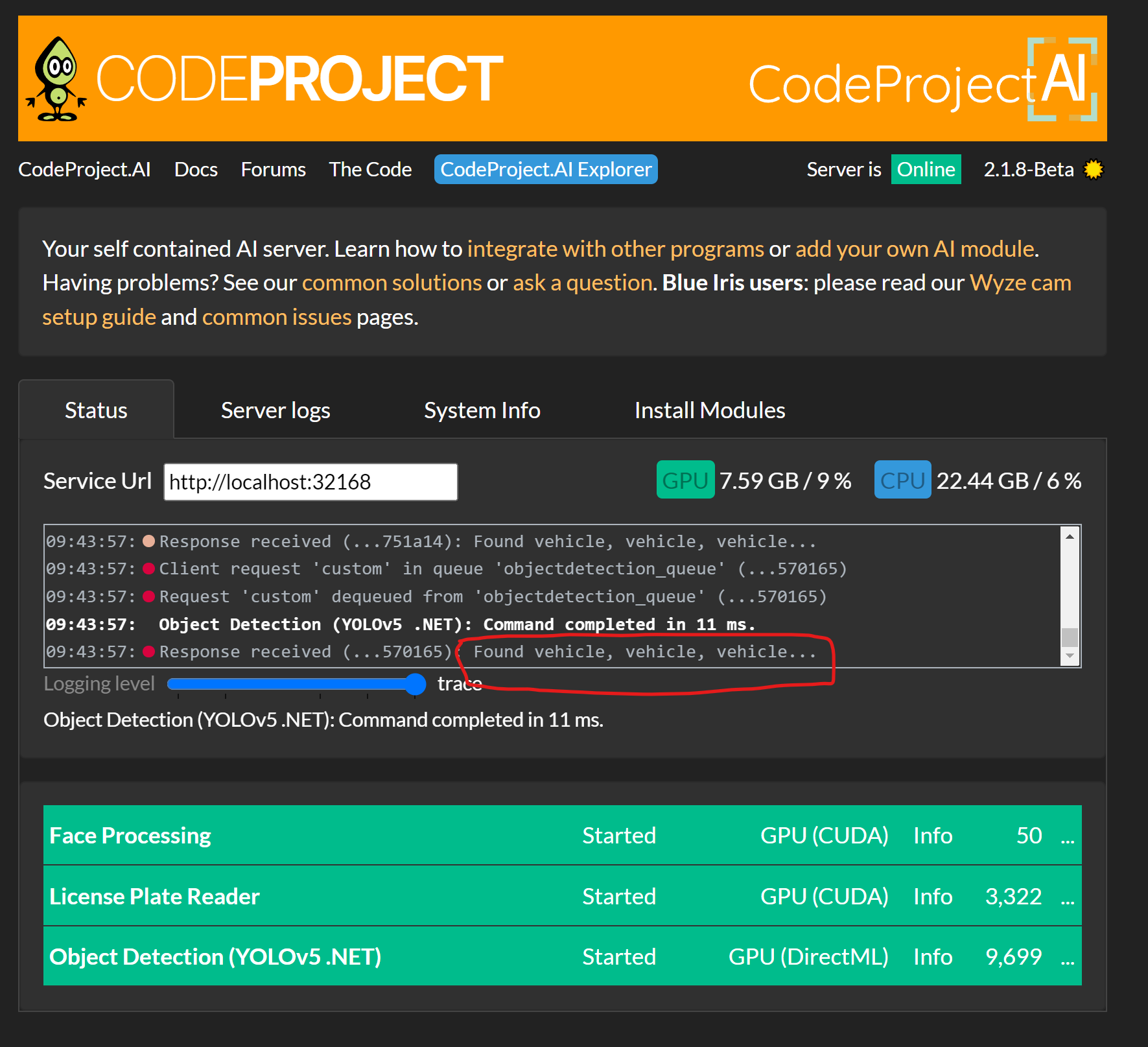The image size is (1148, 1047).
Task: Click Face Processing module name
Action: coord(130,835)
